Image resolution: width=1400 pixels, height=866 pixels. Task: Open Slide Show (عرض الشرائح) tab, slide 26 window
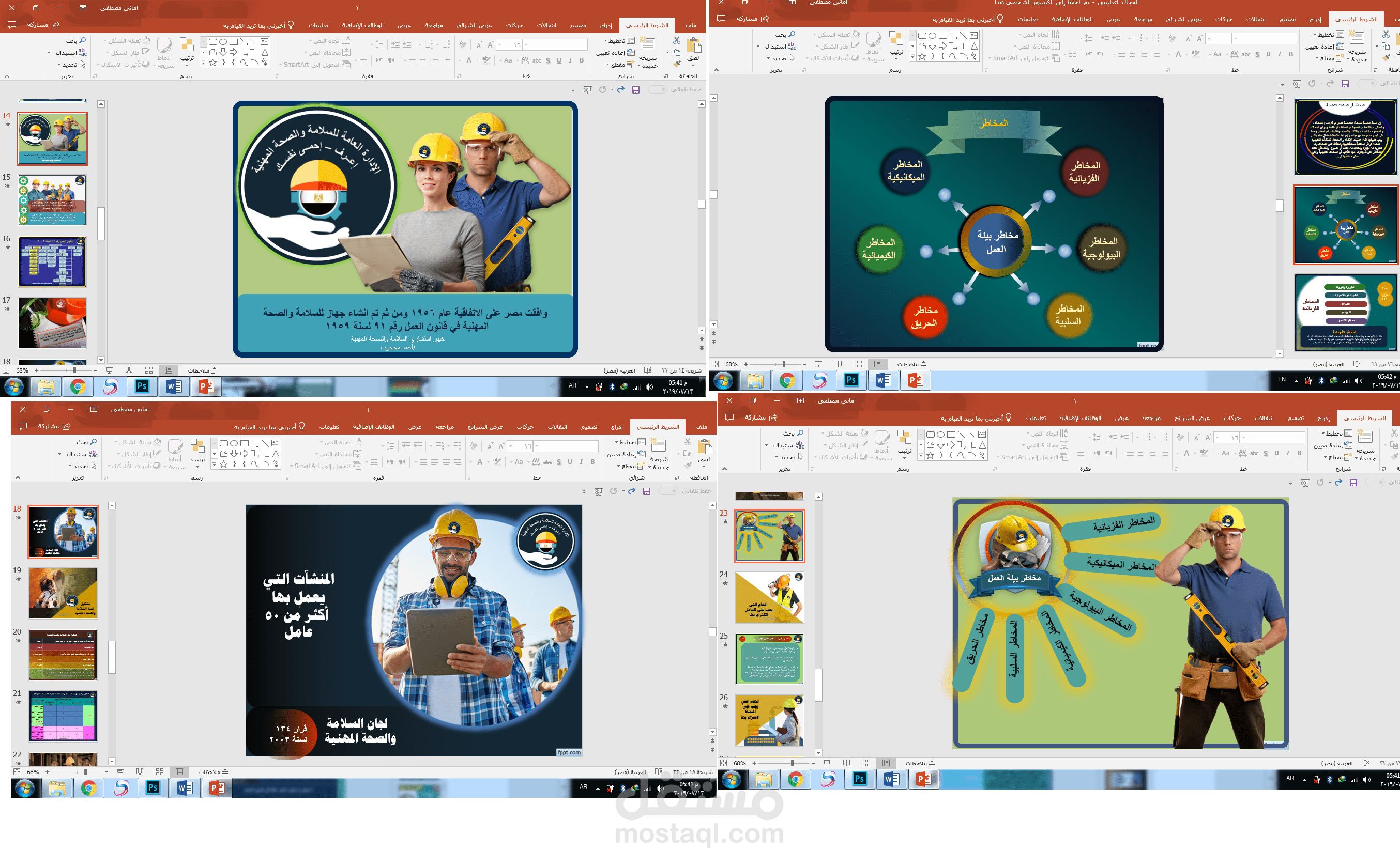click(x=1183, y=19)
